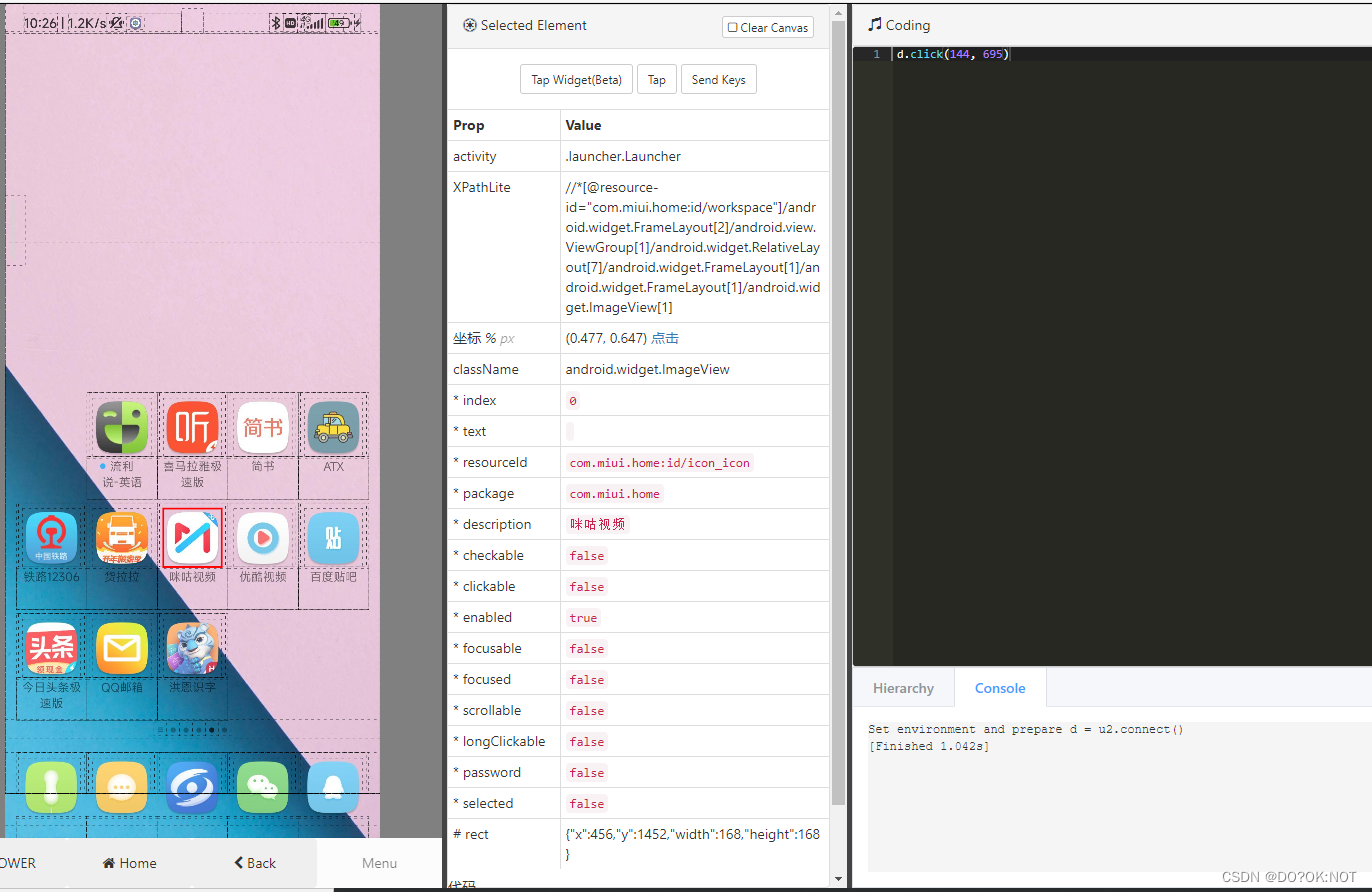Click the enabled true value
Screen dimensions: 1372x892
pos(583,617)
